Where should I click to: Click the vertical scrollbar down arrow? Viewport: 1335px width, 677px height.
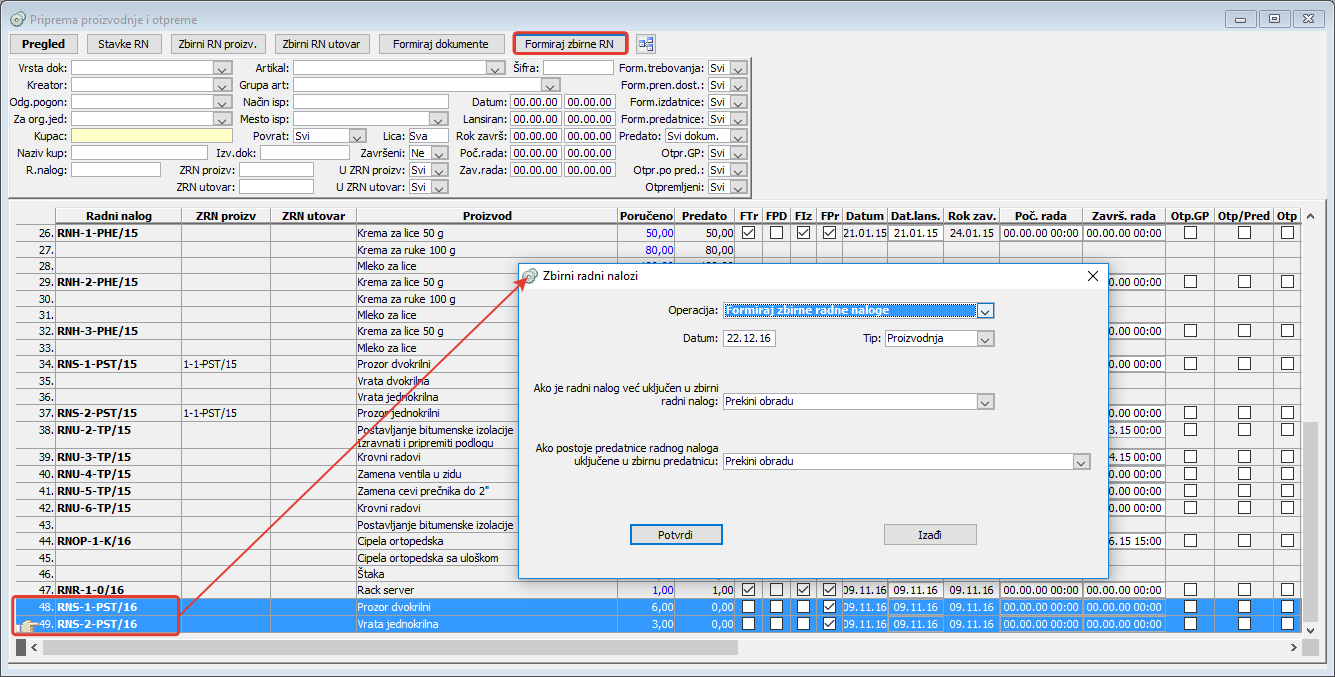1311,631
